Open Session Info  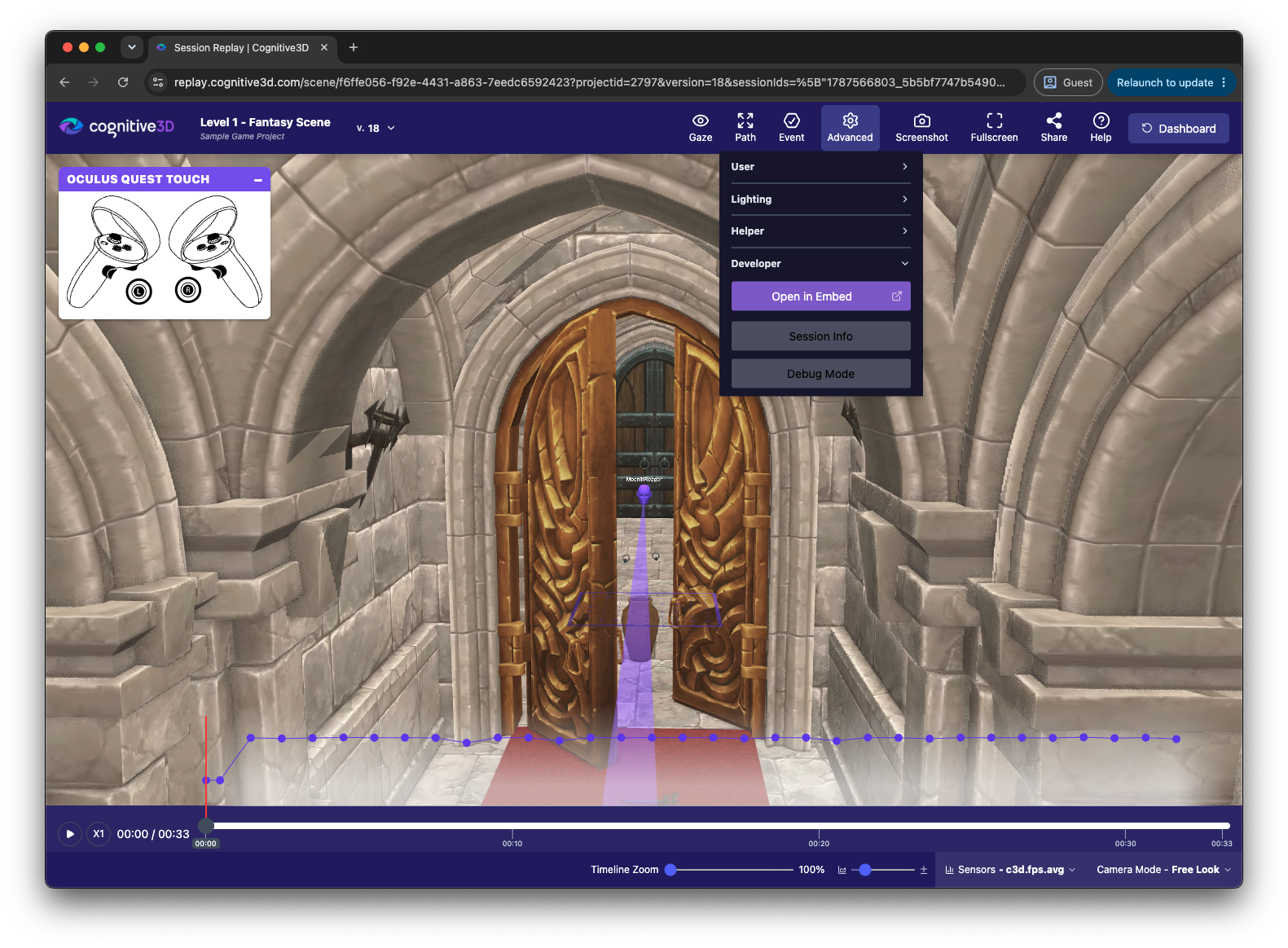(820, 336)
